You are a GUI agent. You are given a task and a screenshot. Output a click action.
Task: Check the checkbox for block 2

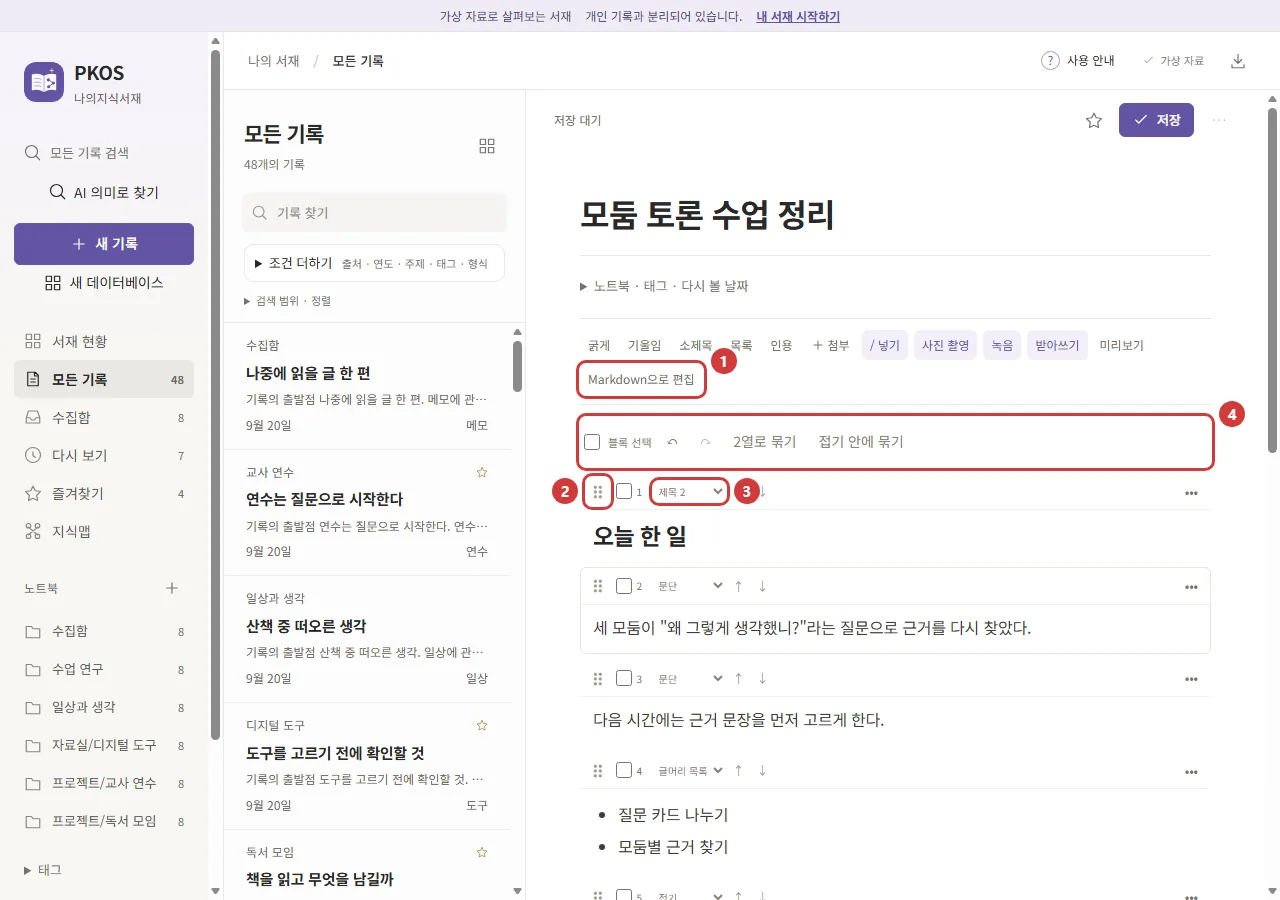coord(624,586)
